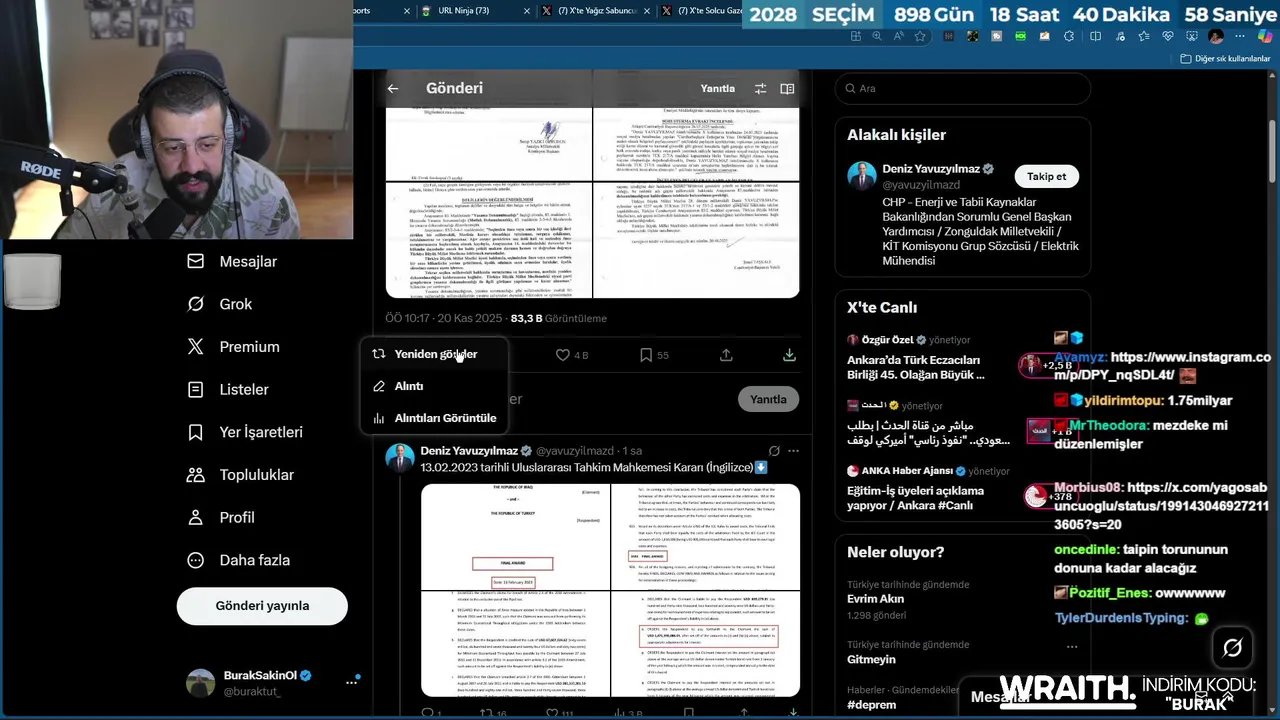Open Yer İşaretleri in the sidebar
The image size is (1280, 720).
(245, 432)
